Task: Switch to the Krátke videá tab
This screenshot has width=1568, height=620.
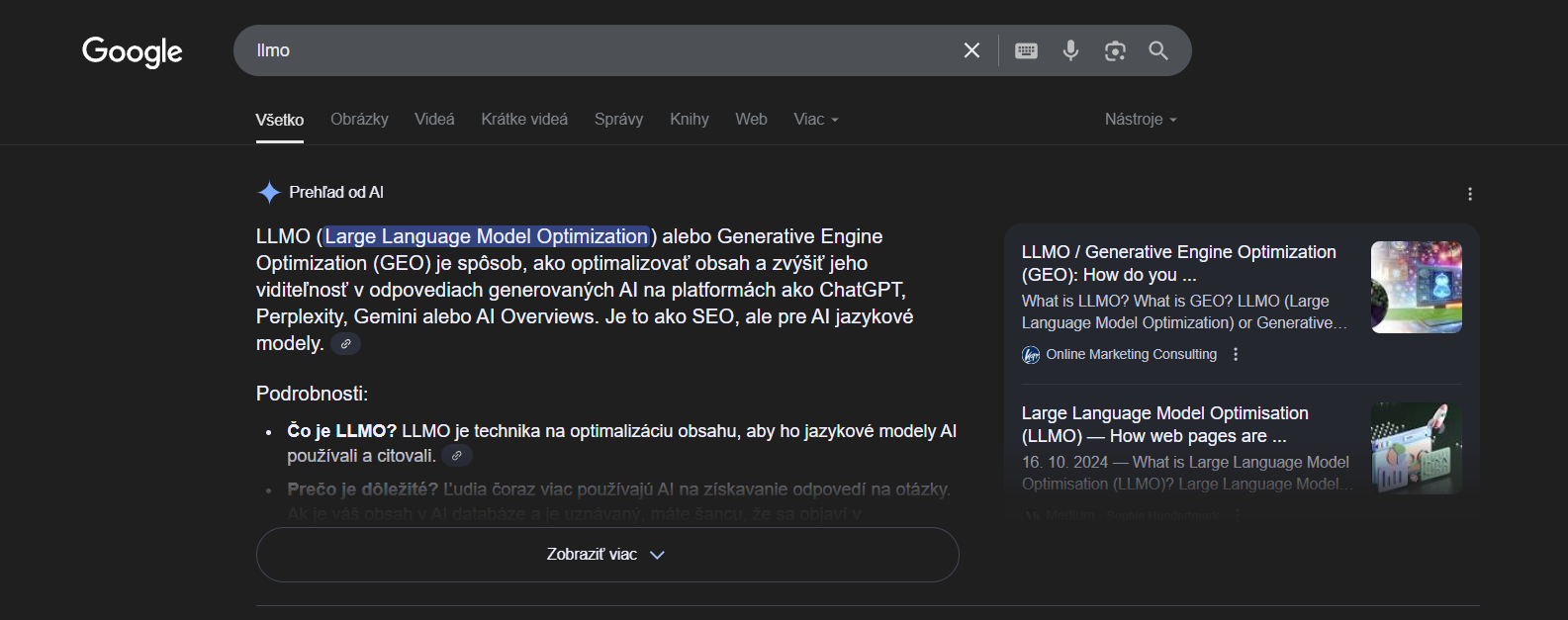Action: click(x=524, y=119)
